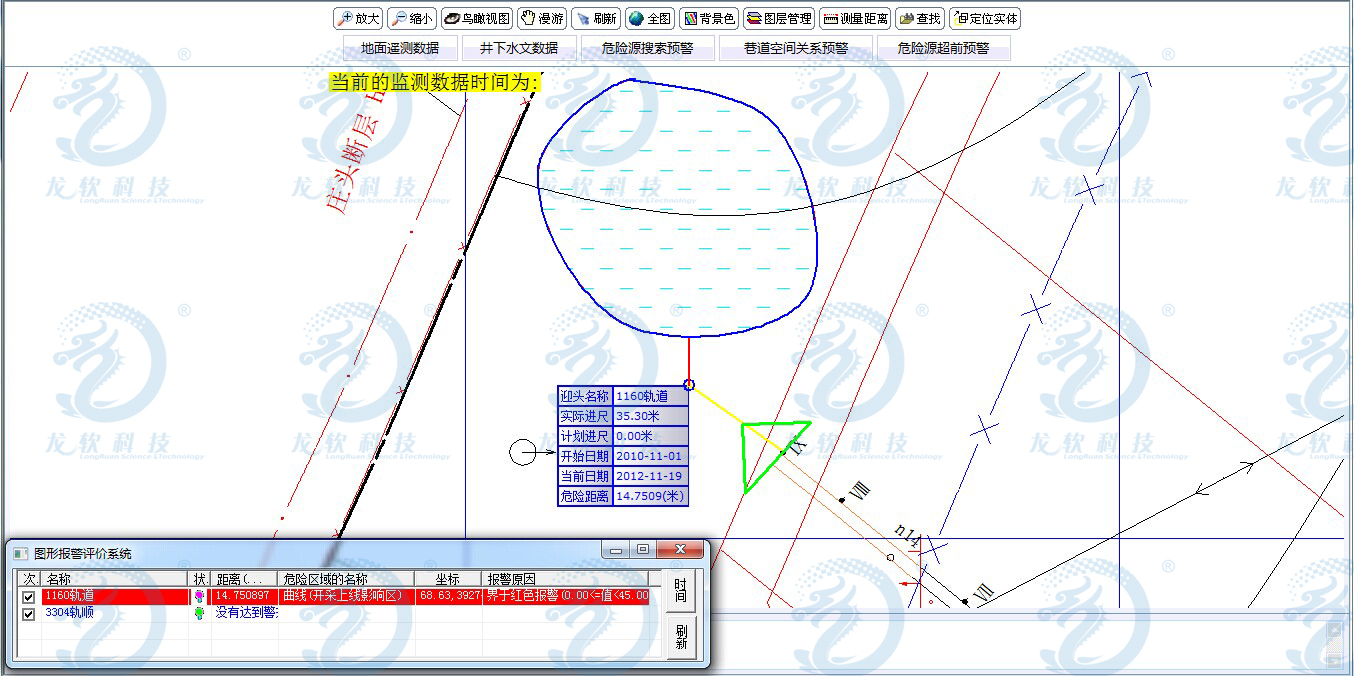Activate the 漫游 pan hand tool
This screenshot has height=676, width=1354.
coord(542,18)
